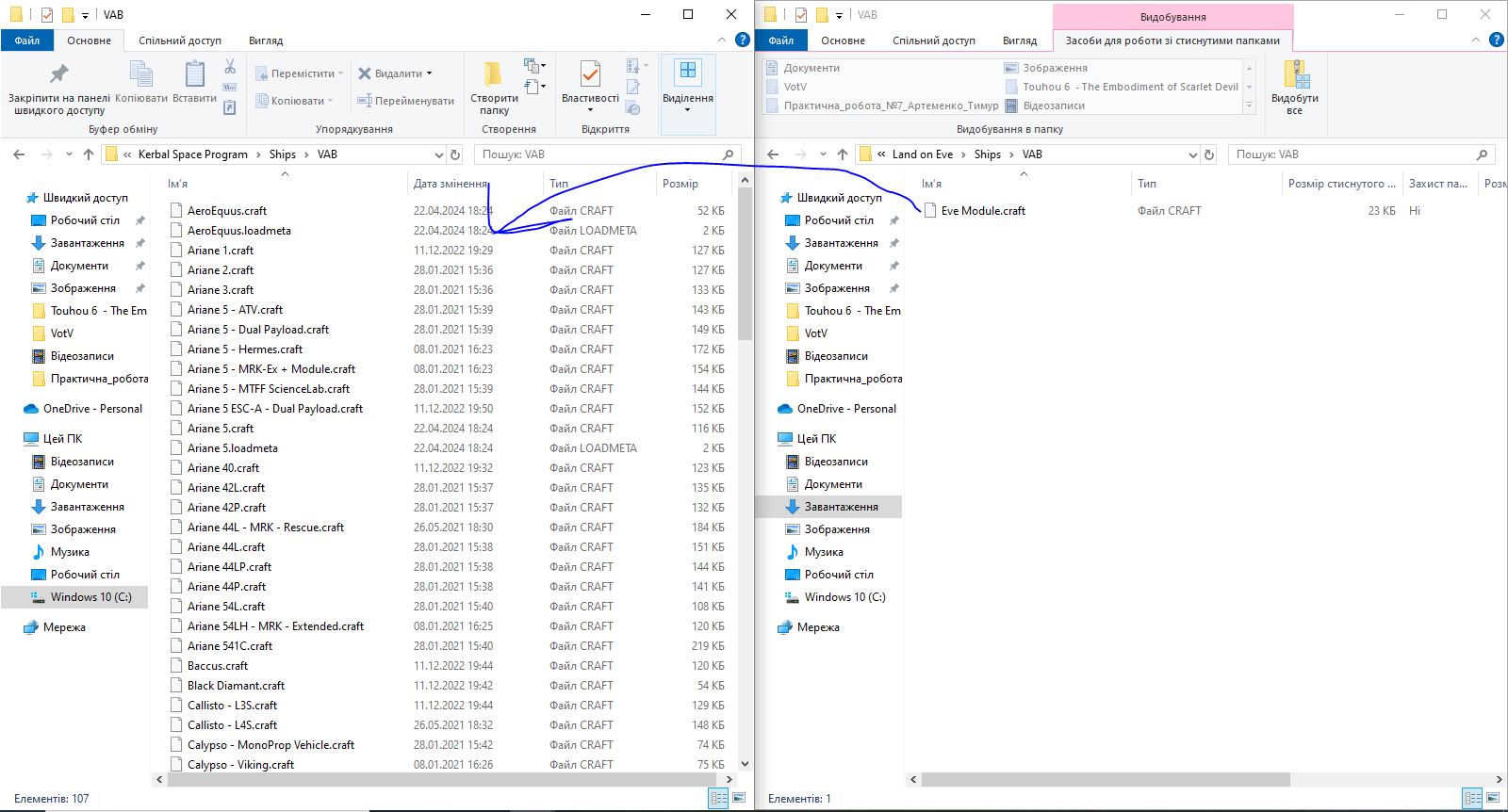
Task: Switch to Спільний доступ tab in left window
Action: (180, 41)
